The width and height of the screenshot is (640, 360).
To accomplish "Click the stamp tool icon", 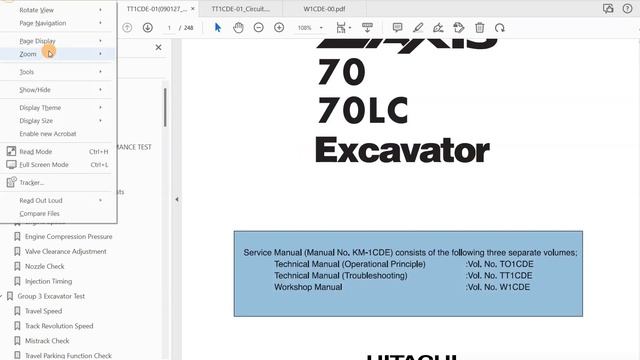I will tap(459, 28).
